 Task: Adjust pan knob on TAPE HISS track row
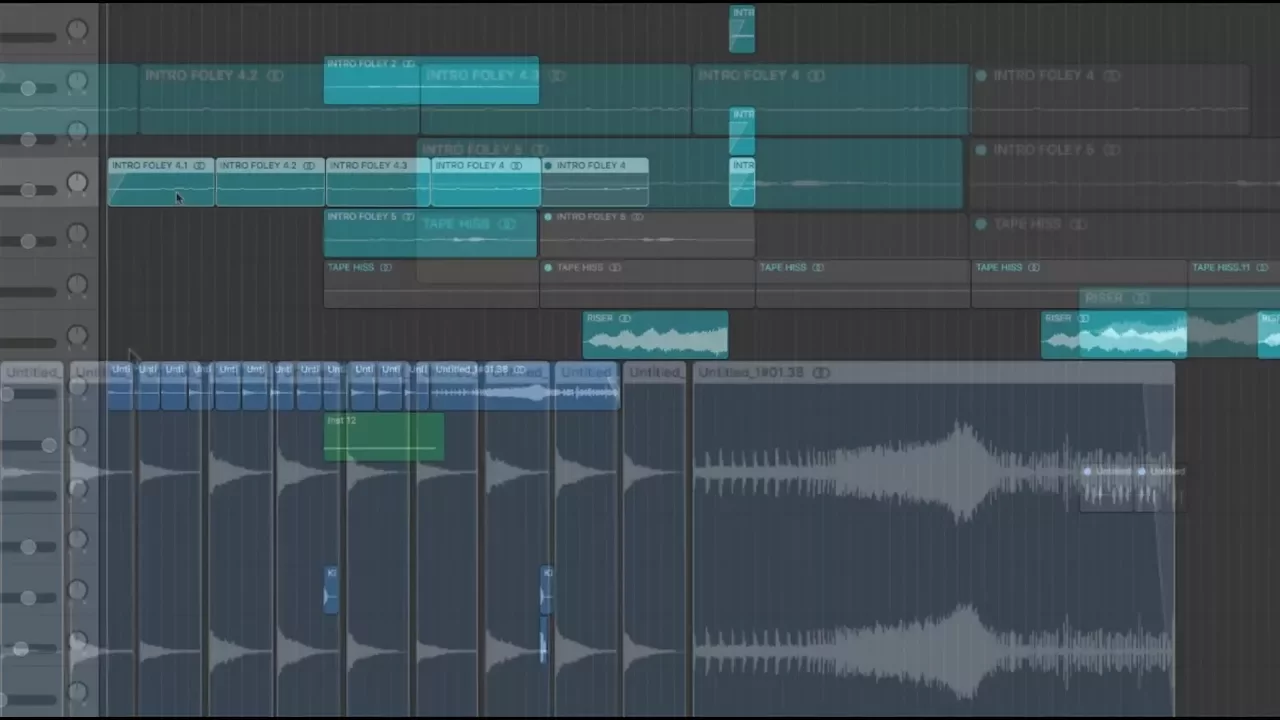pyautogui.click(x=77, y=284)
